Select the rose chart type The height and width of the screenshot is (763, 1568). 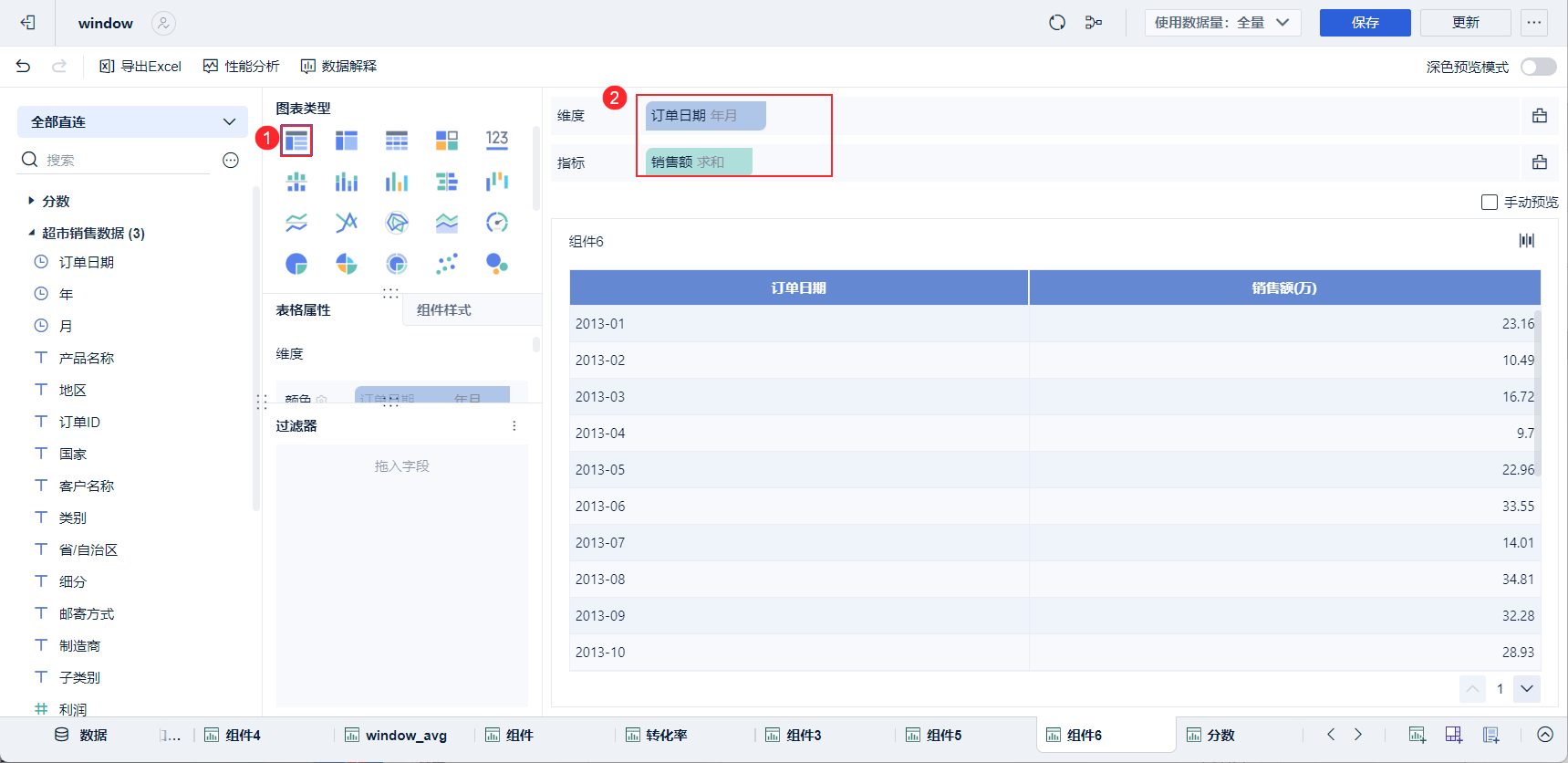tap(347, 264)
